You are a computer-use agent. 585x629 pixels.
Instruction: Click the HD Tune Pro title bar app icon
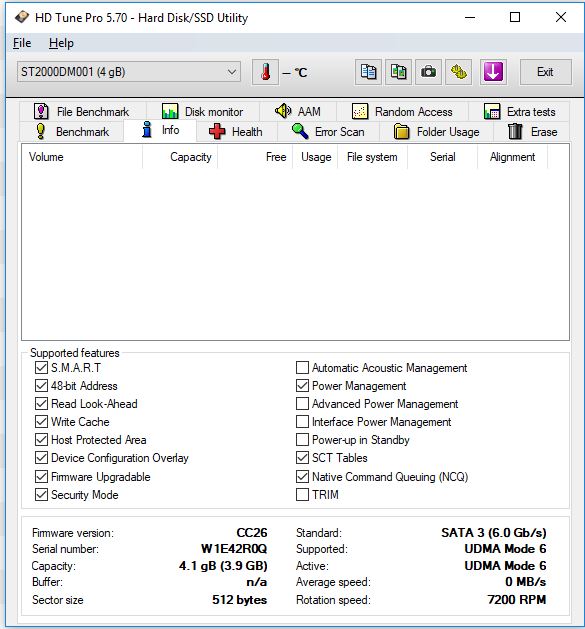pos(22,17)
